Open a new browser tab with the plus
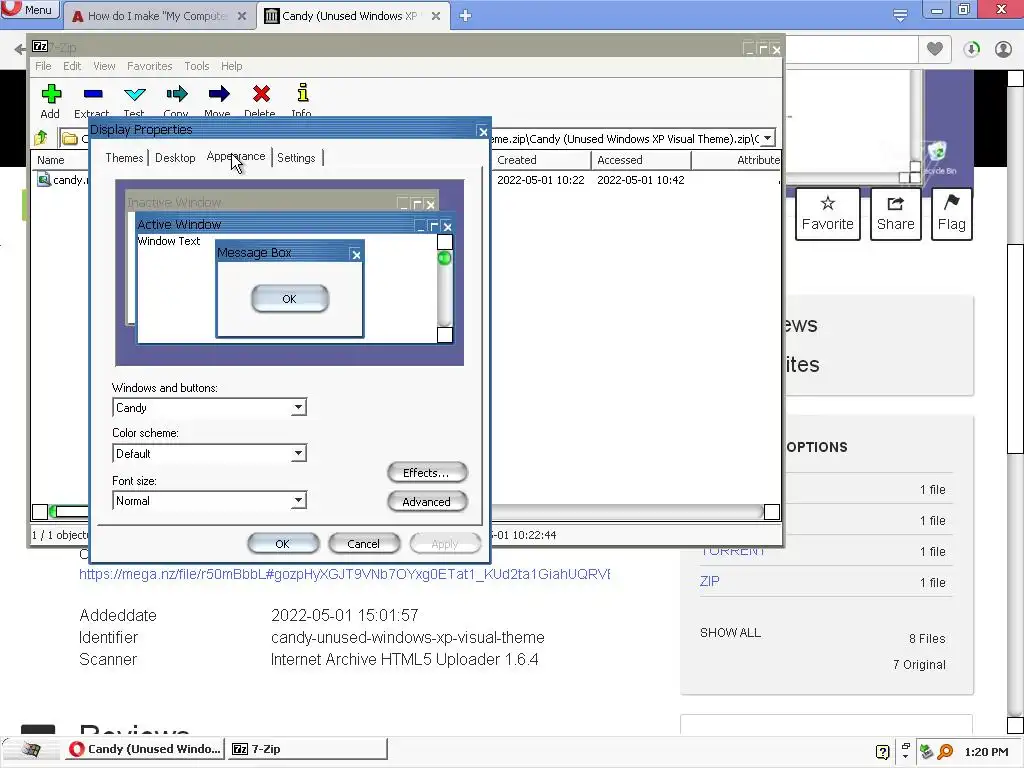 click(465, 16)
